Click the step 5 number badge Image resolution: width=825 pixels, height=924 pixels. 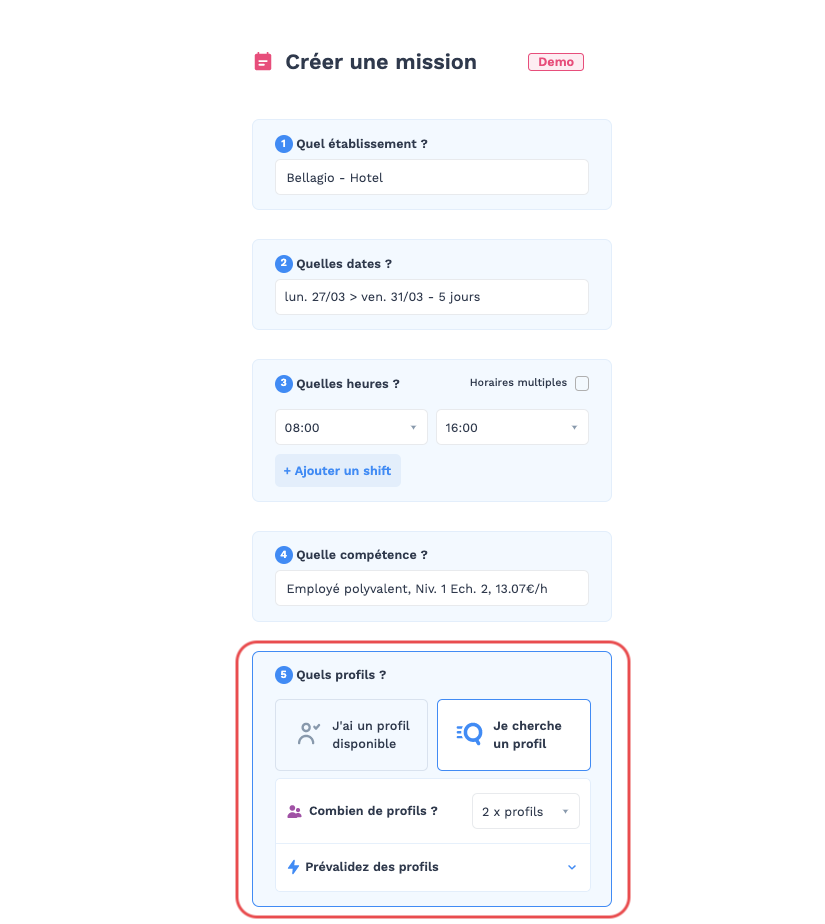pos(283,675)
